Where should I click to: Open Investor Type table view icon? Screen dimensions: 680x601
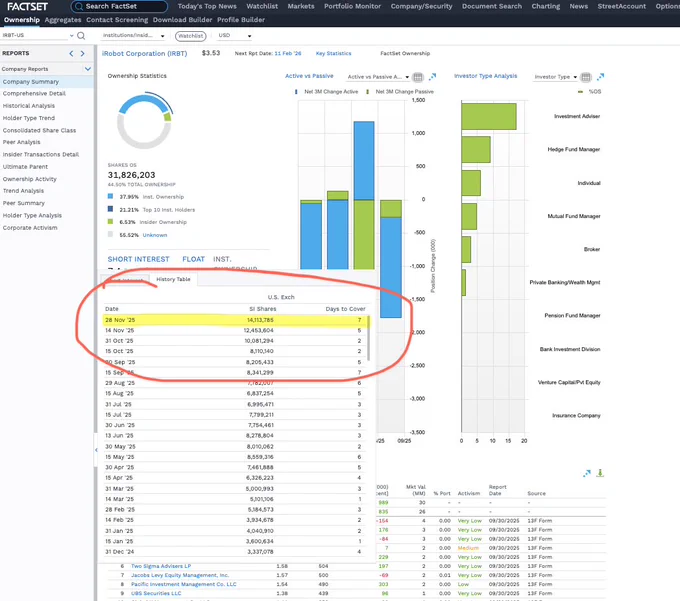585,77
